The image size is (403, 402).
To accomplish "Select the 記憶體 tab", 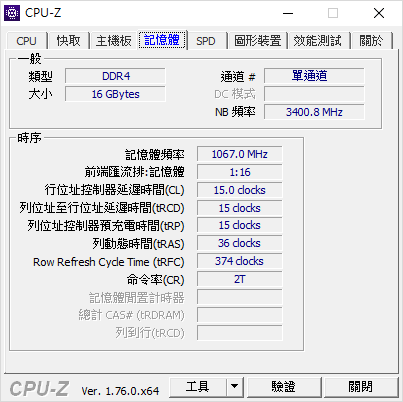I will click(x=162, y=40).
